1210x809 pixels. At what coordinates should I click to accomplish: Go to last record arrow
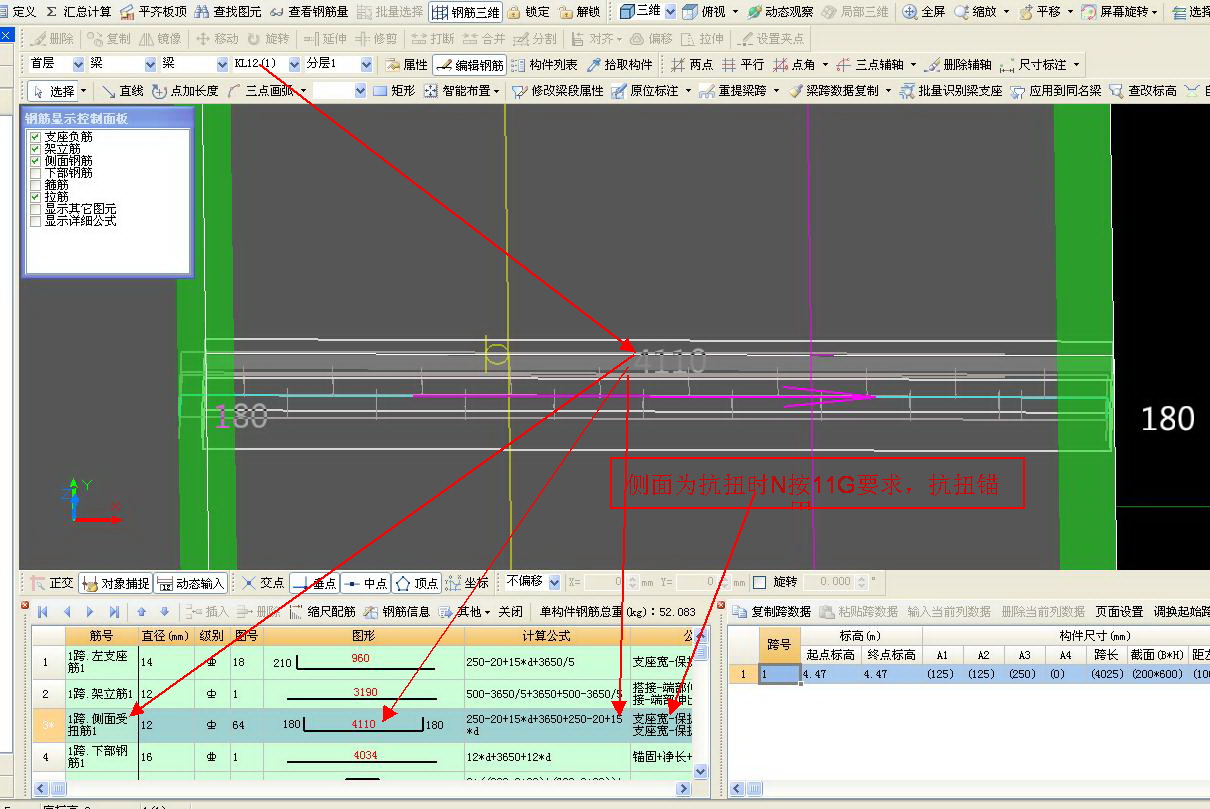pyautogui.click(x=115, y=612)
